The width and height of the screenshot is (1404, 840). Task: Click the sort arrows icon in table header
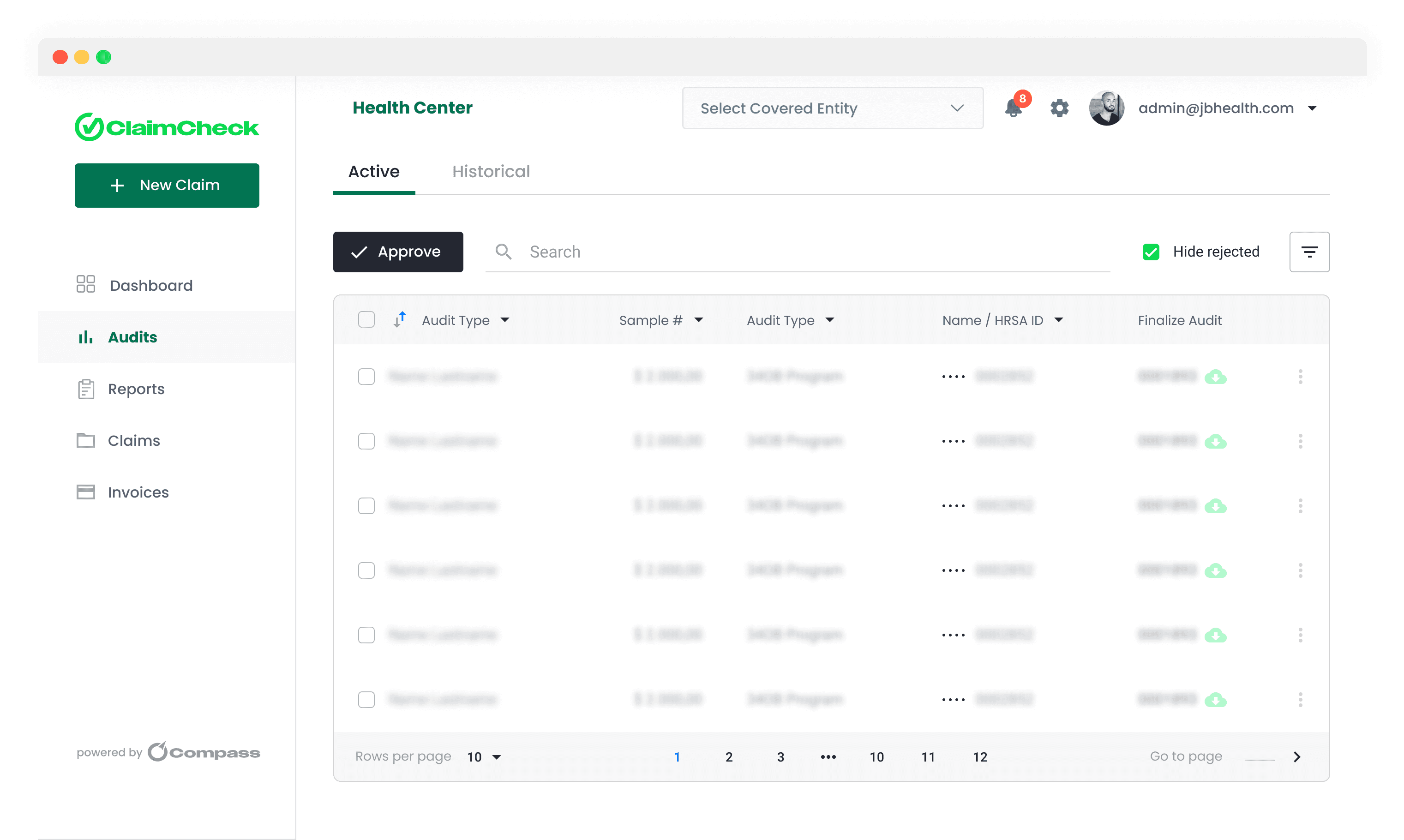400,320
